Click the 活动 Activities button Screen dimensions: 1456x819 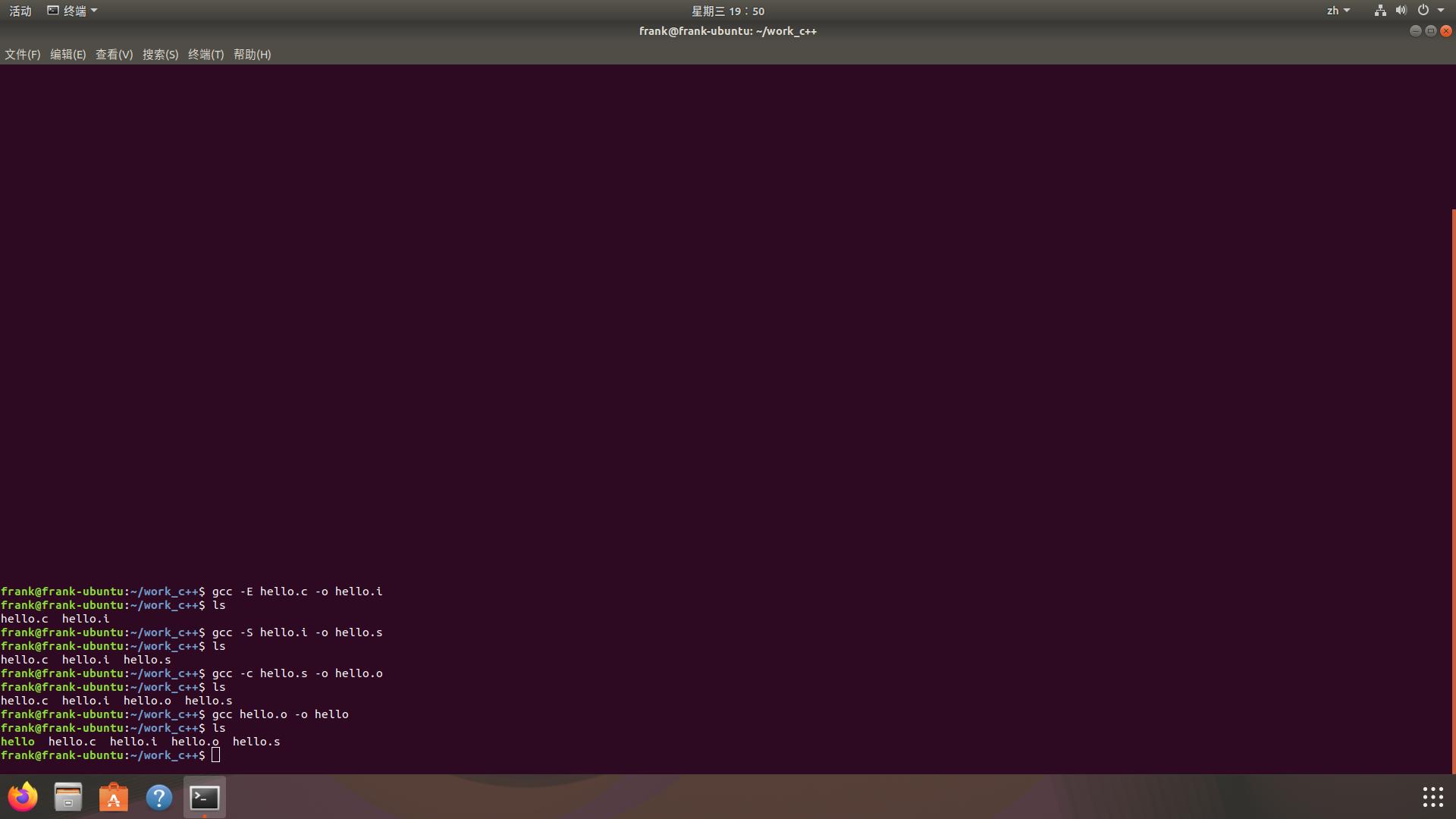[x=20, y=11]
